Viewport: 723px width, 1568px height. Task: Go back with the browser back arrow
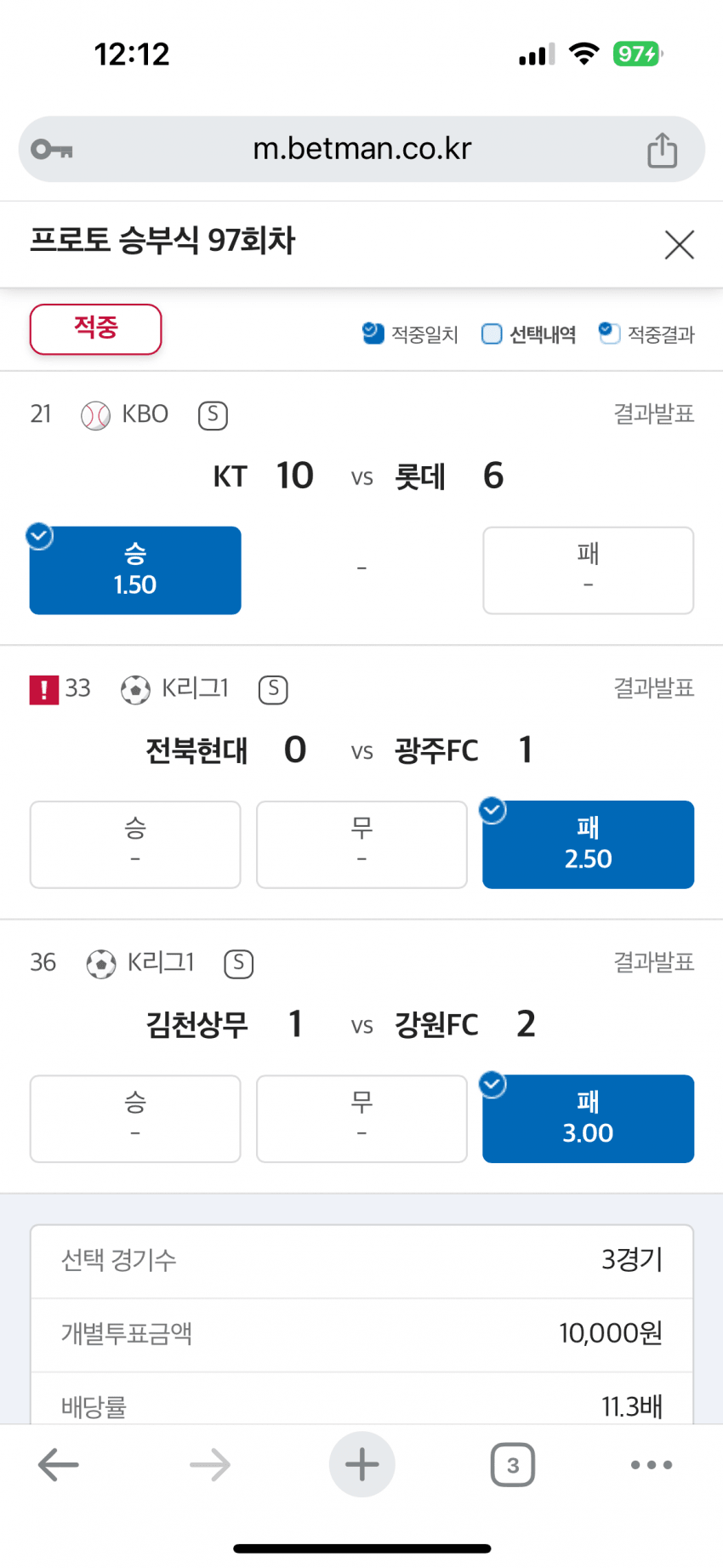pyautogui.click(x=59, y=1465)
